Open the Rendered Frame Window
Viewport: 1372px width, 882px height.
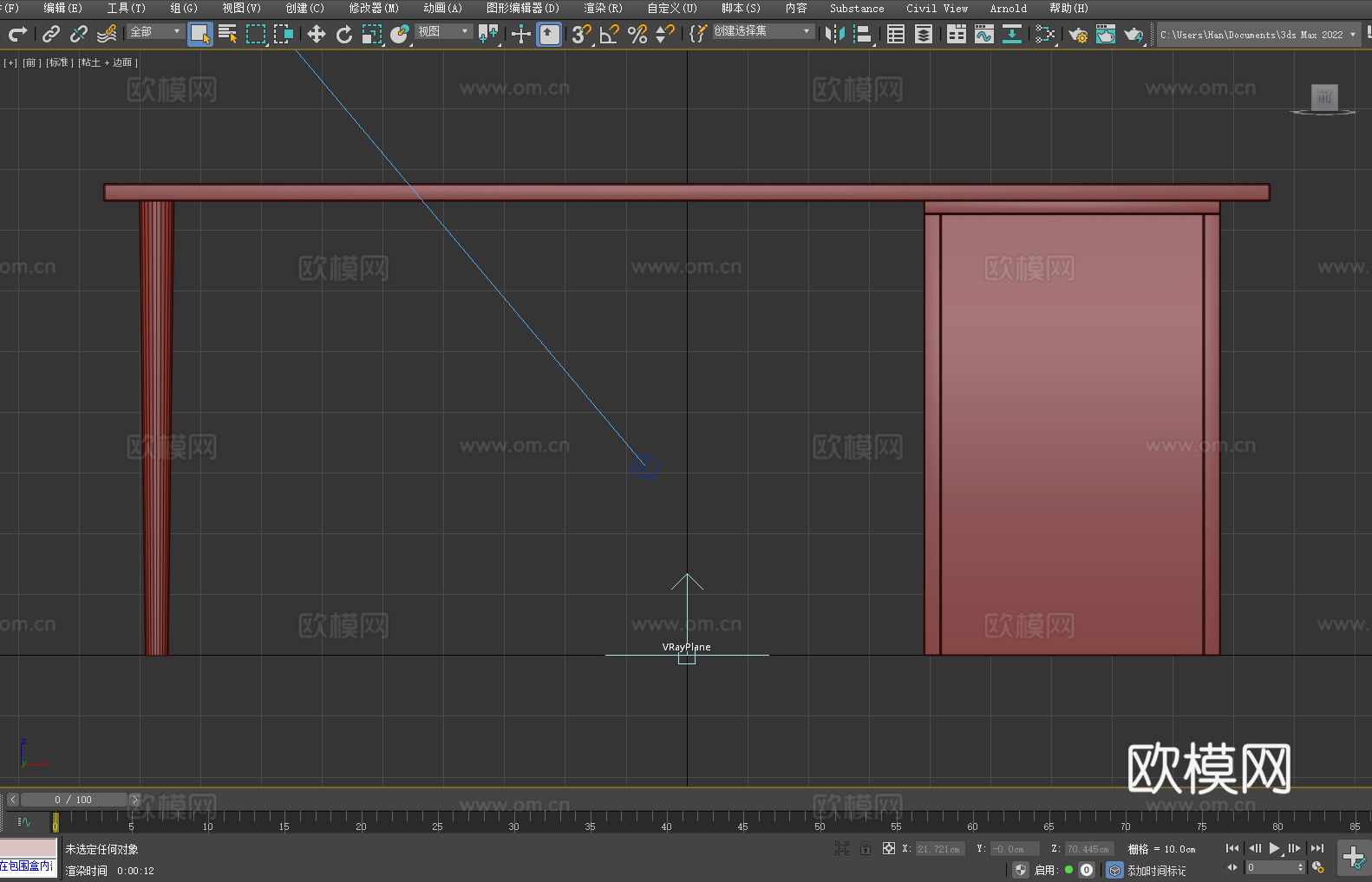pos(1106,34)
